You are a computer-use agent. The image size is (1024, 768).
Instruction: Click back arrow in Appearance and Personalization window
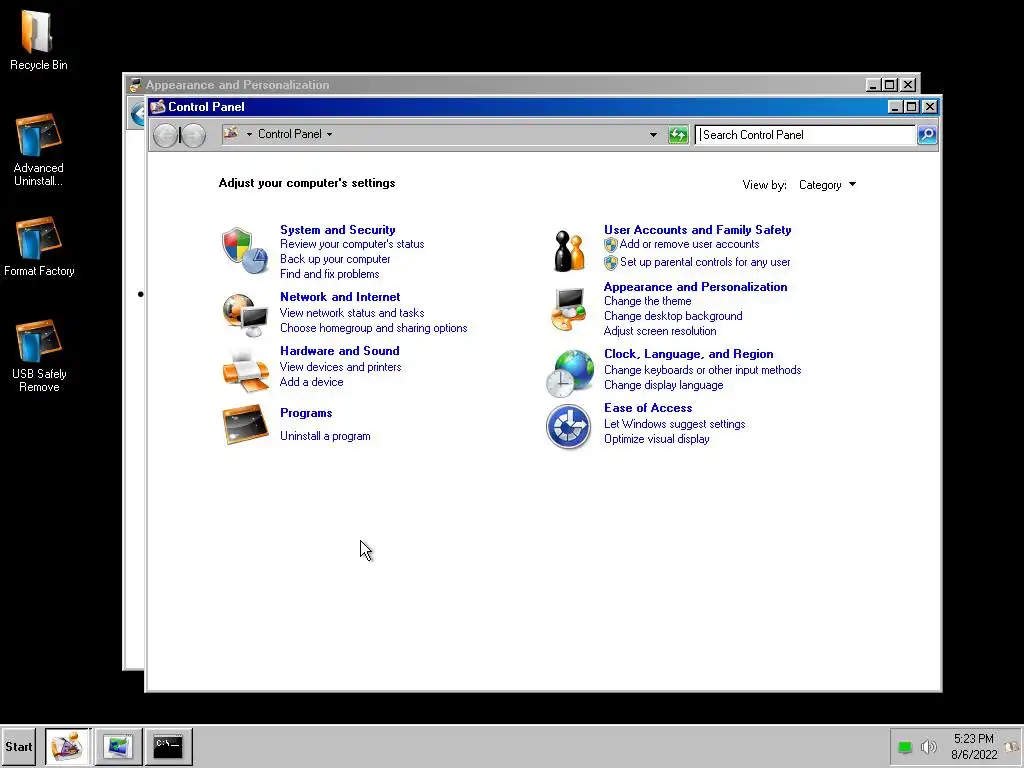coord(137,114)
